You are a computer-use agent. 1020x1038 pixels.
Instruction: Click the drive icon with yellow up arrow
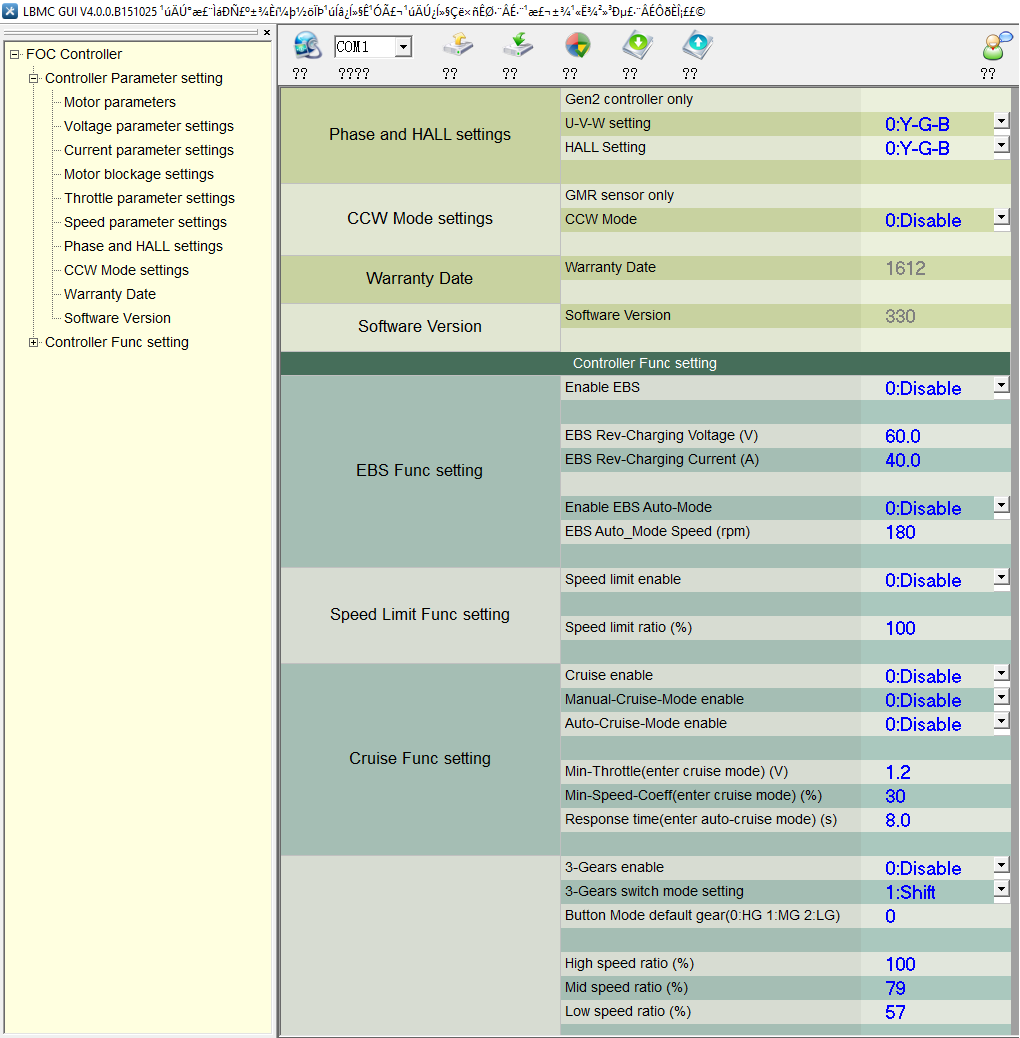(457, 46)
